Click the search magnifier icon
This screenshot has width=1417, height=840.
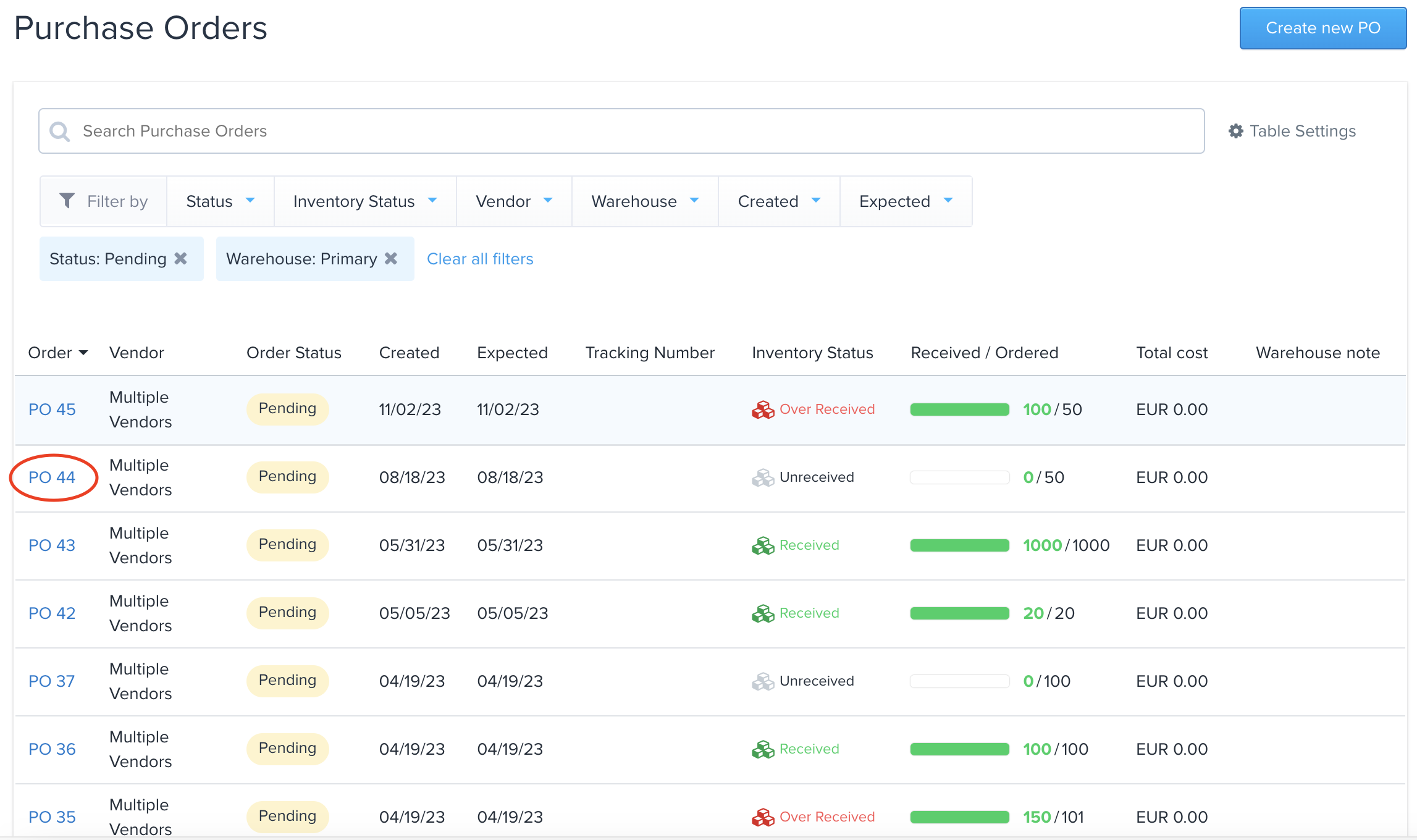coord(60,131)
